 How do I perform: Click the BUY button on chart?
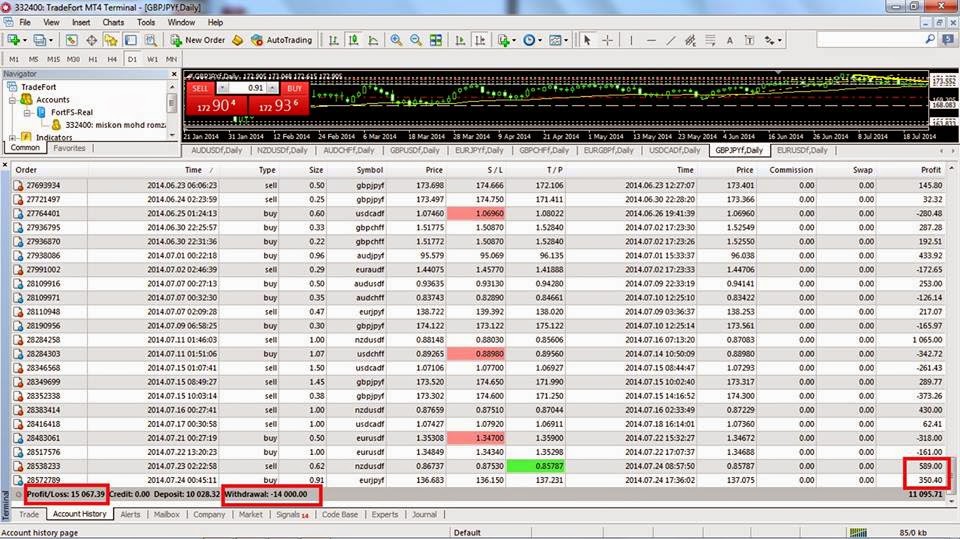(x=294, y=88)
